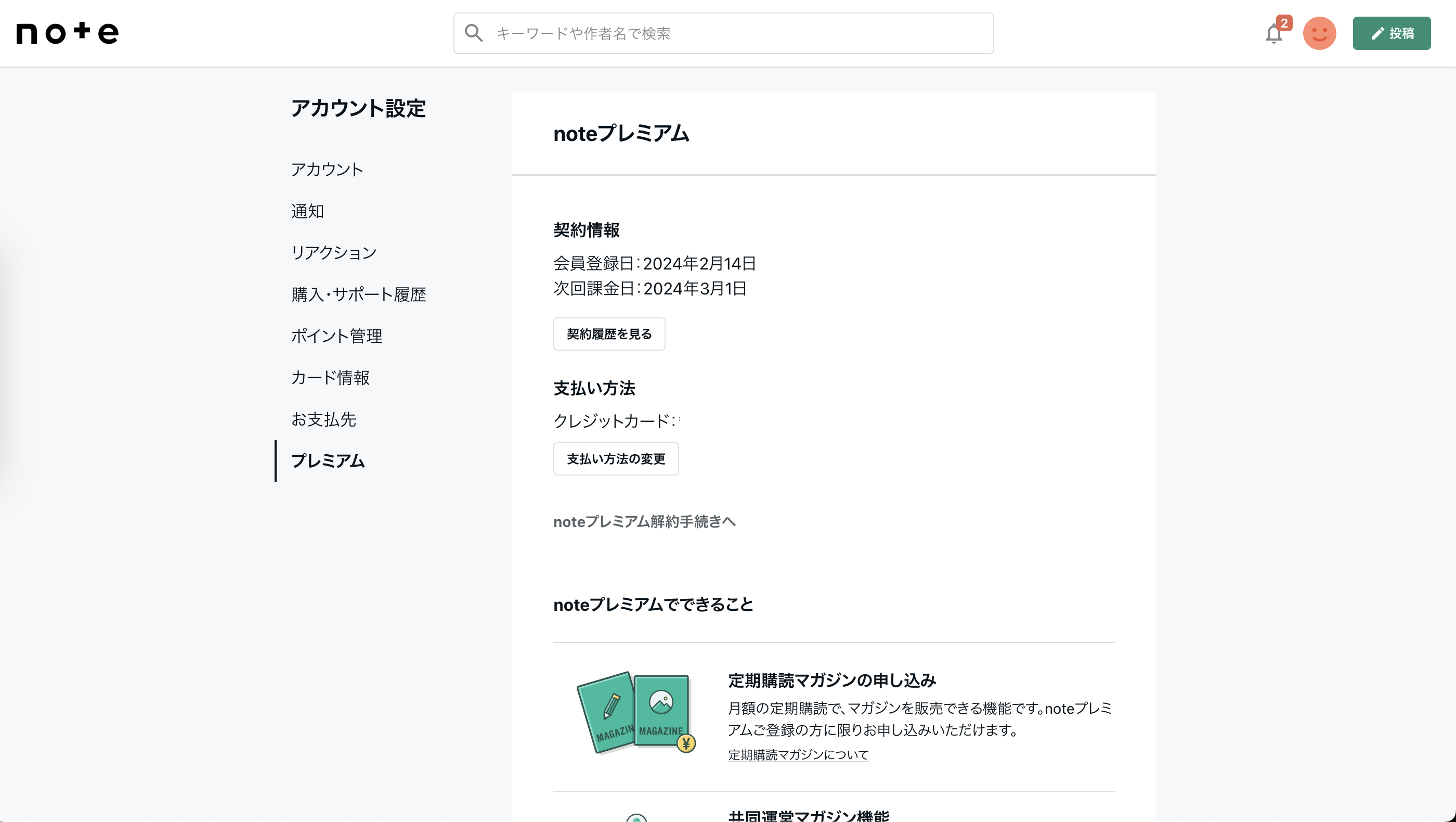Click the 契約情報 heading
The width and height of the screenshot is (1456, 822).
[x=587, y=230]
